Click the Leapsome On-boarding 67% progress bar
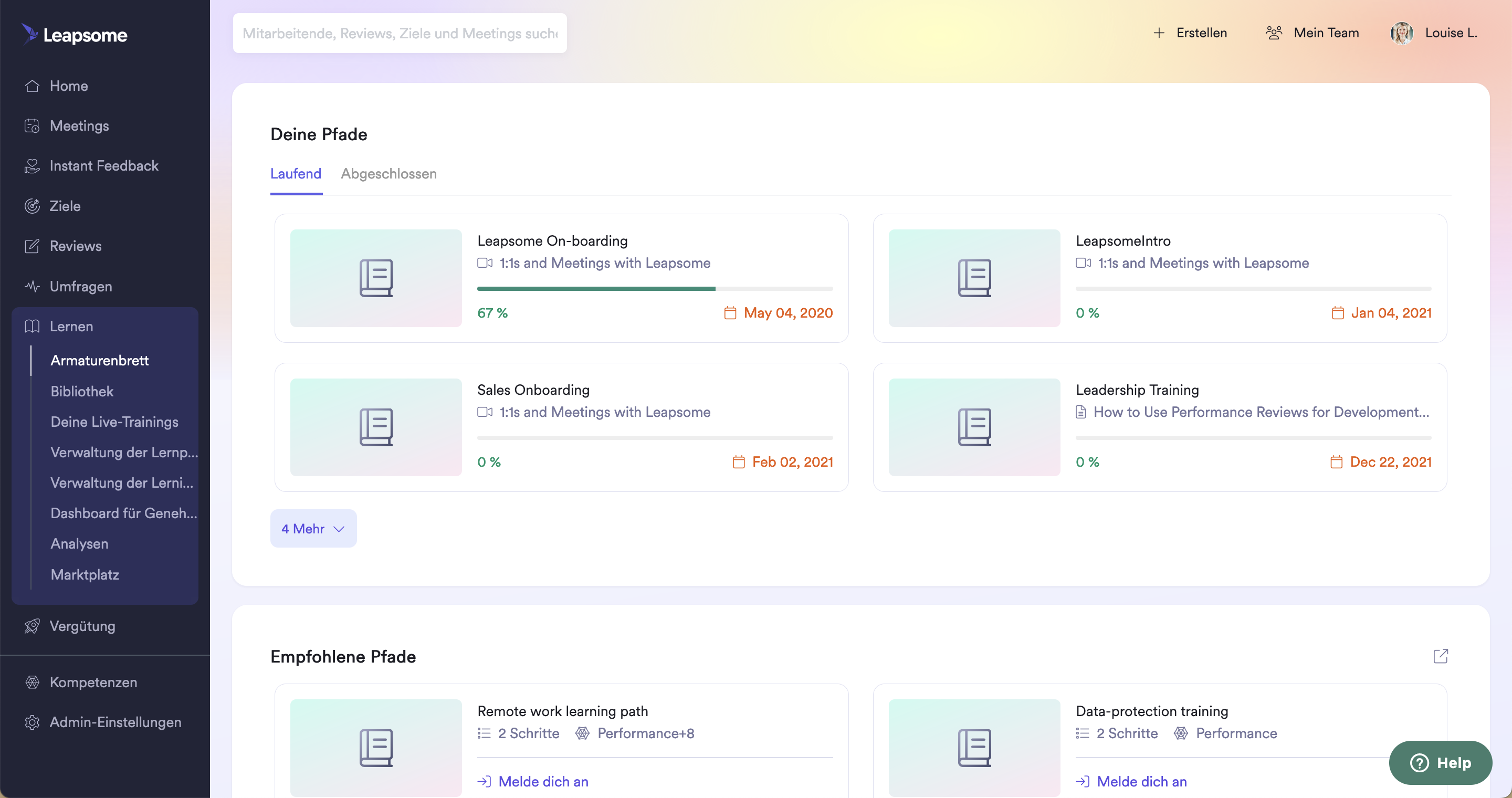The height and width of the screenshot is (798, 1512). tap(655, 289)
